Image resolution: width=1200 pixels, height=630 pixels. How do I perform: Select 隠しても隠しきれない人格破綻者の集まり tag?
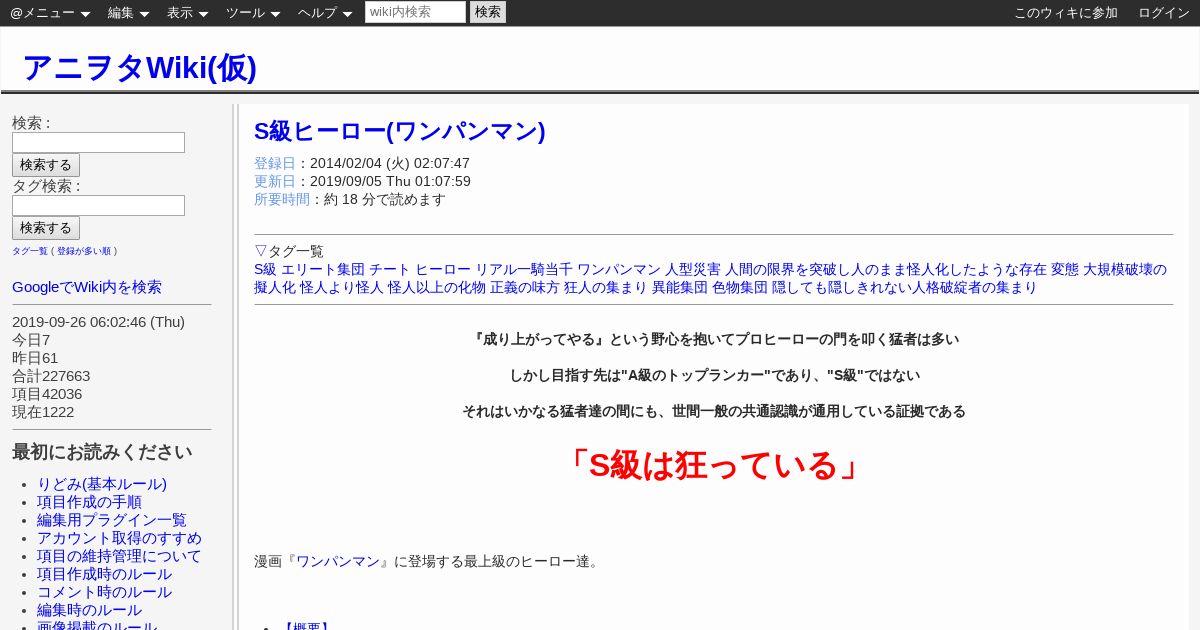pos(905,287)
